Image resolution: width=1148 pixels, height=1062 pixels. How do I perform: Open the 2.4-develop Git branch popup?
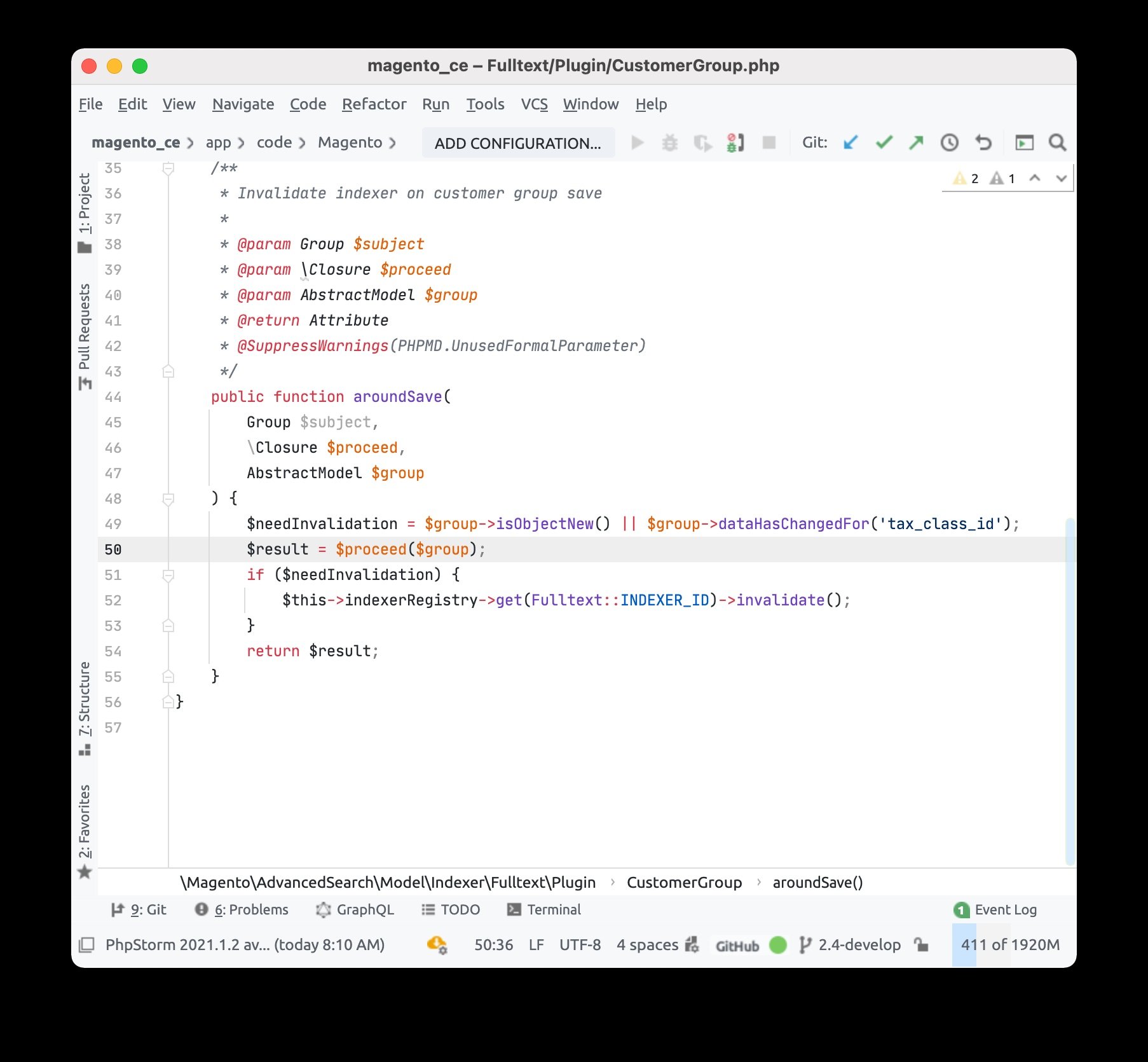tap(851, 945)
